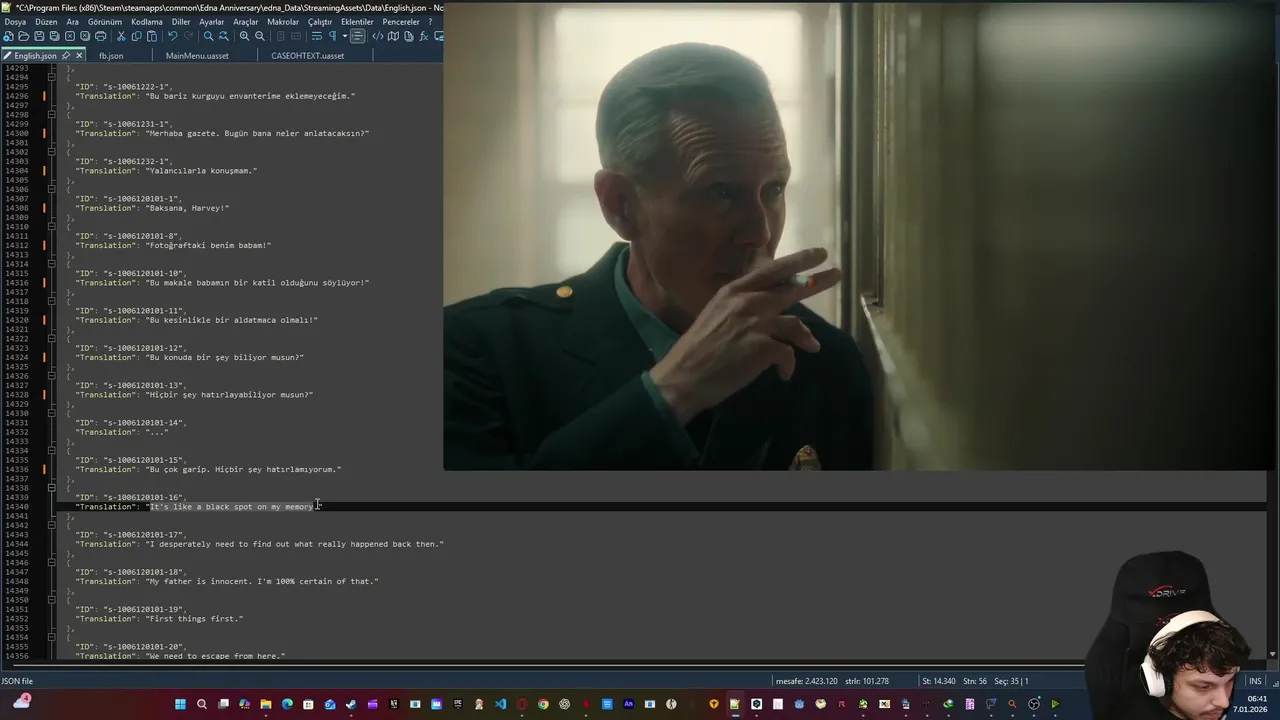Click text "Fotoğraftaki benim babam!"

(x=209, y=245)
